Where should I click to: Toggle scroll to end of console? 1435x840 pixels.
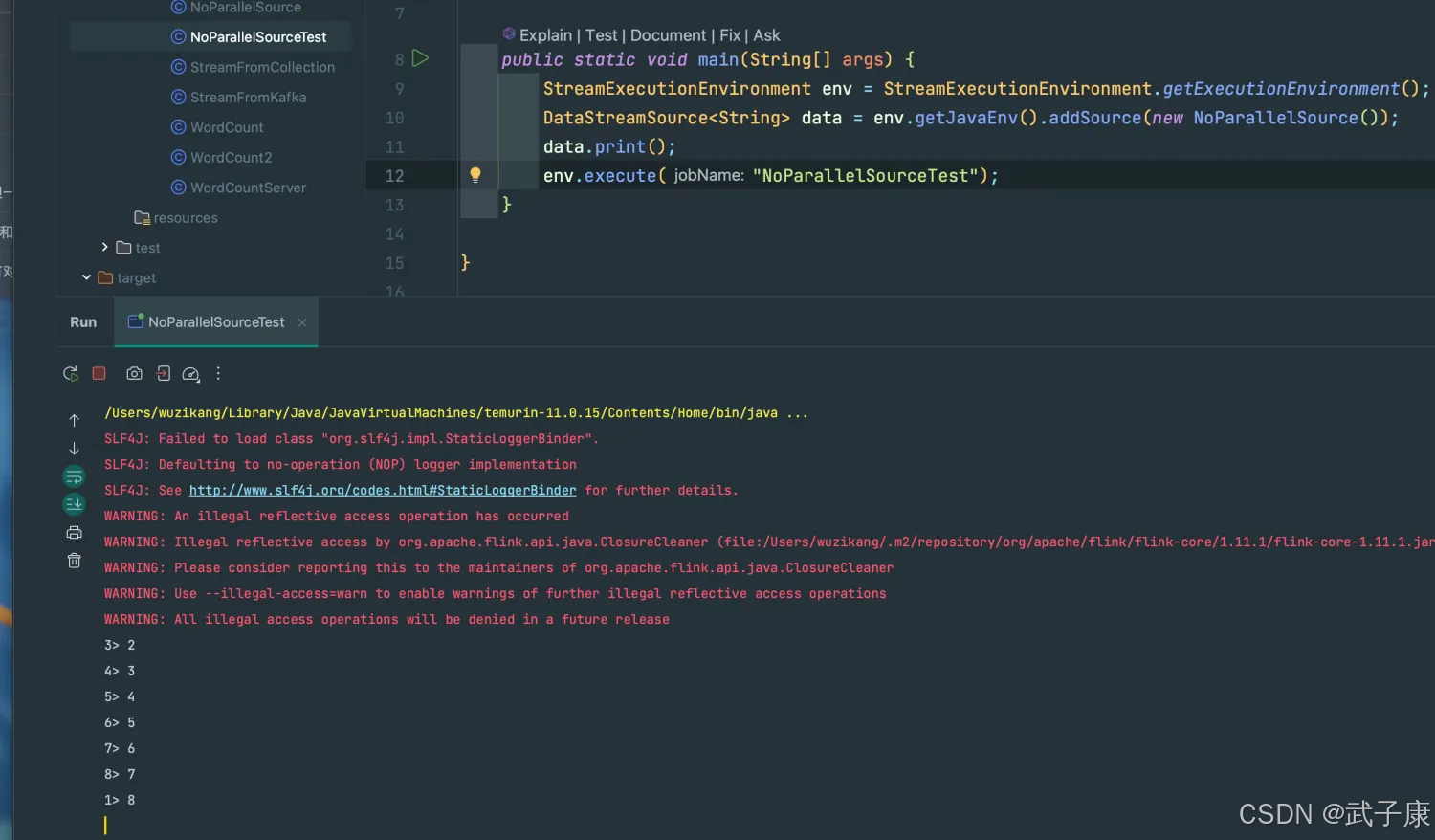click(x=74, y=504)
